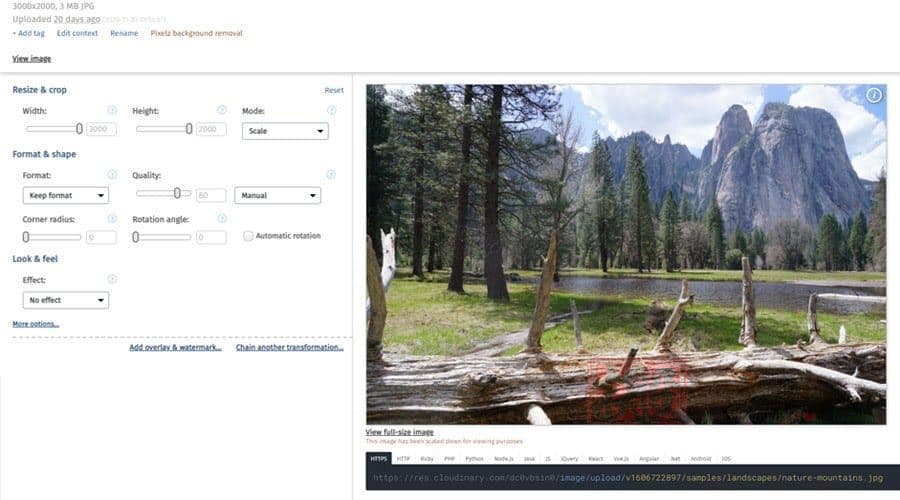
Task: Click the Quality slider handle
Action: pyautogui.click(x=177, y=193)
